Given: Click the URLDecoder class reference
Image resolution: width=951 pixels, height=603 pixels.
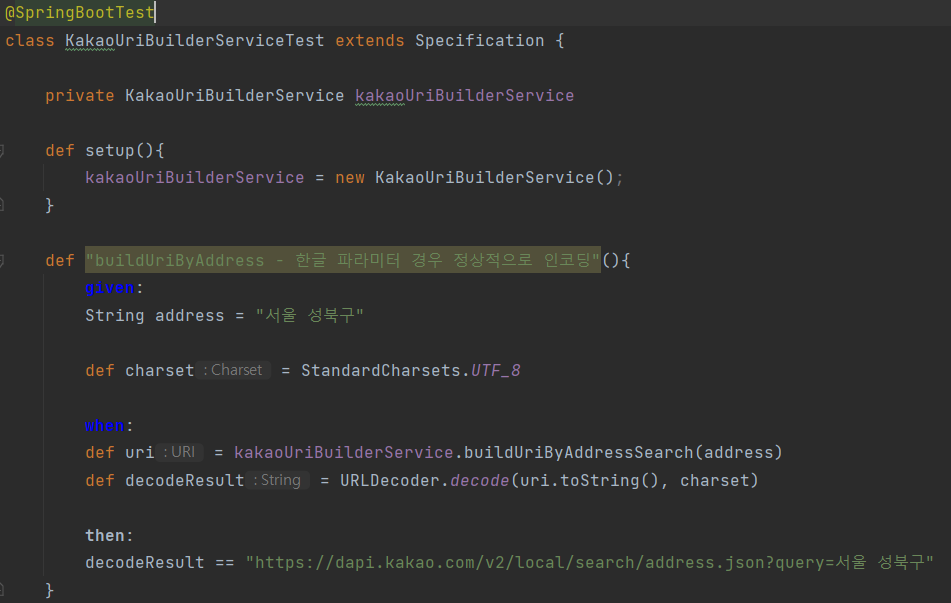Looking at the screenshot, I should [390, 480].
